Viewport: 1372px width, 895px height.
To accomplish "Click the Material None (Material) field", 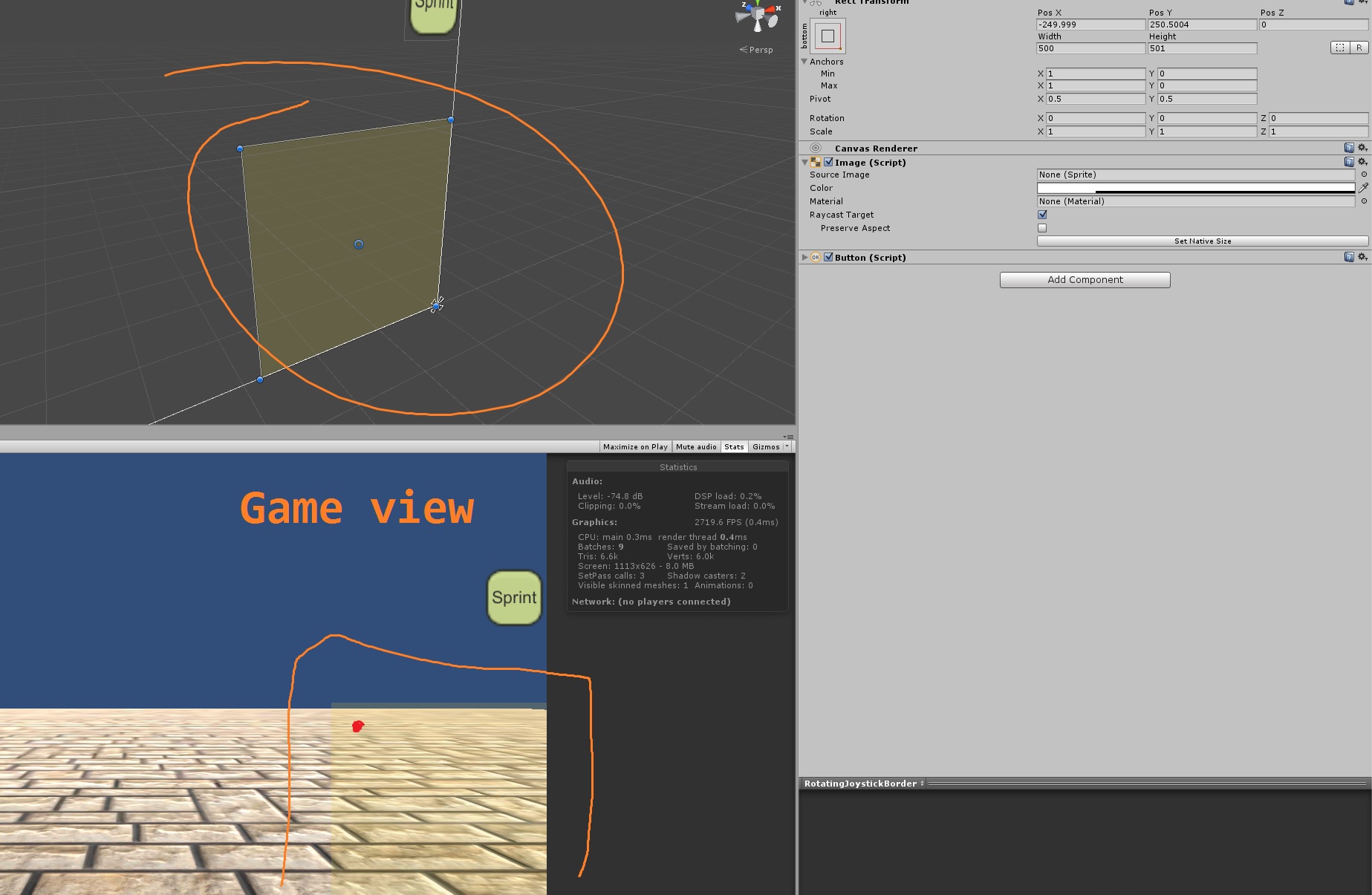I will 1196,201.
